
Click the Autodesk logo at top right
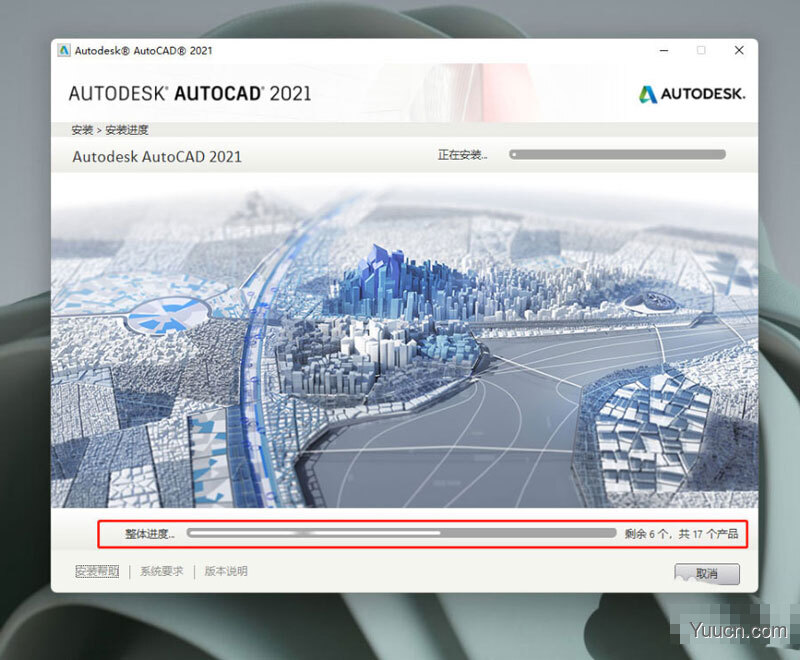(x=692, y=94)
